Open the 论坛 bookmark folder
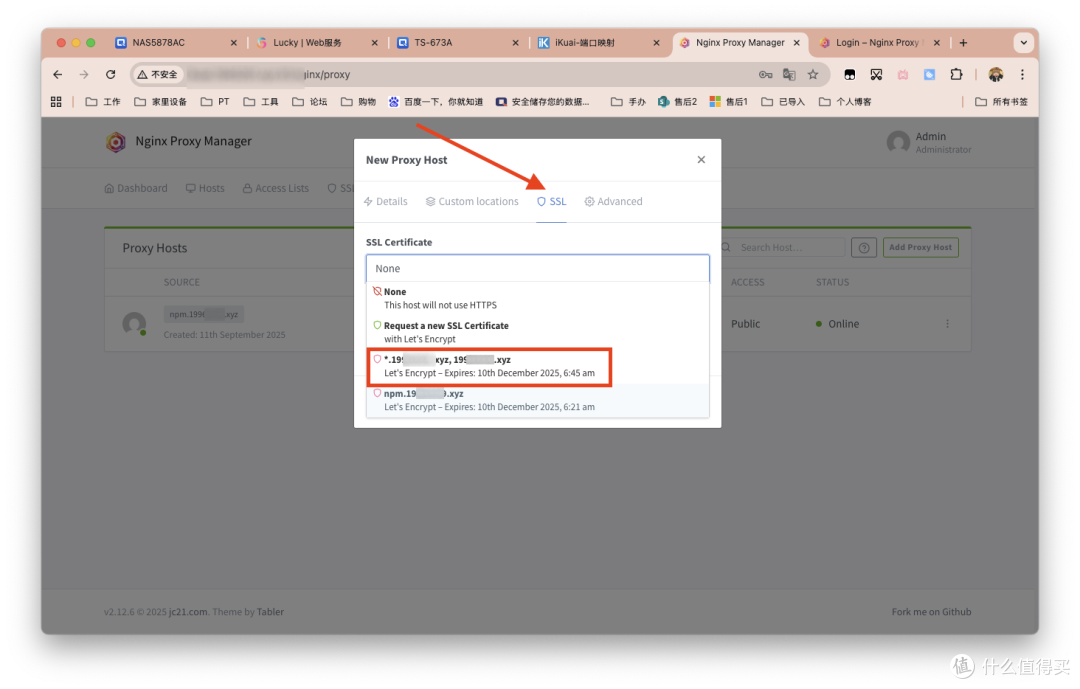This screenshot has height=689, width=1080. pyautogui.click(x=309, y=101)
